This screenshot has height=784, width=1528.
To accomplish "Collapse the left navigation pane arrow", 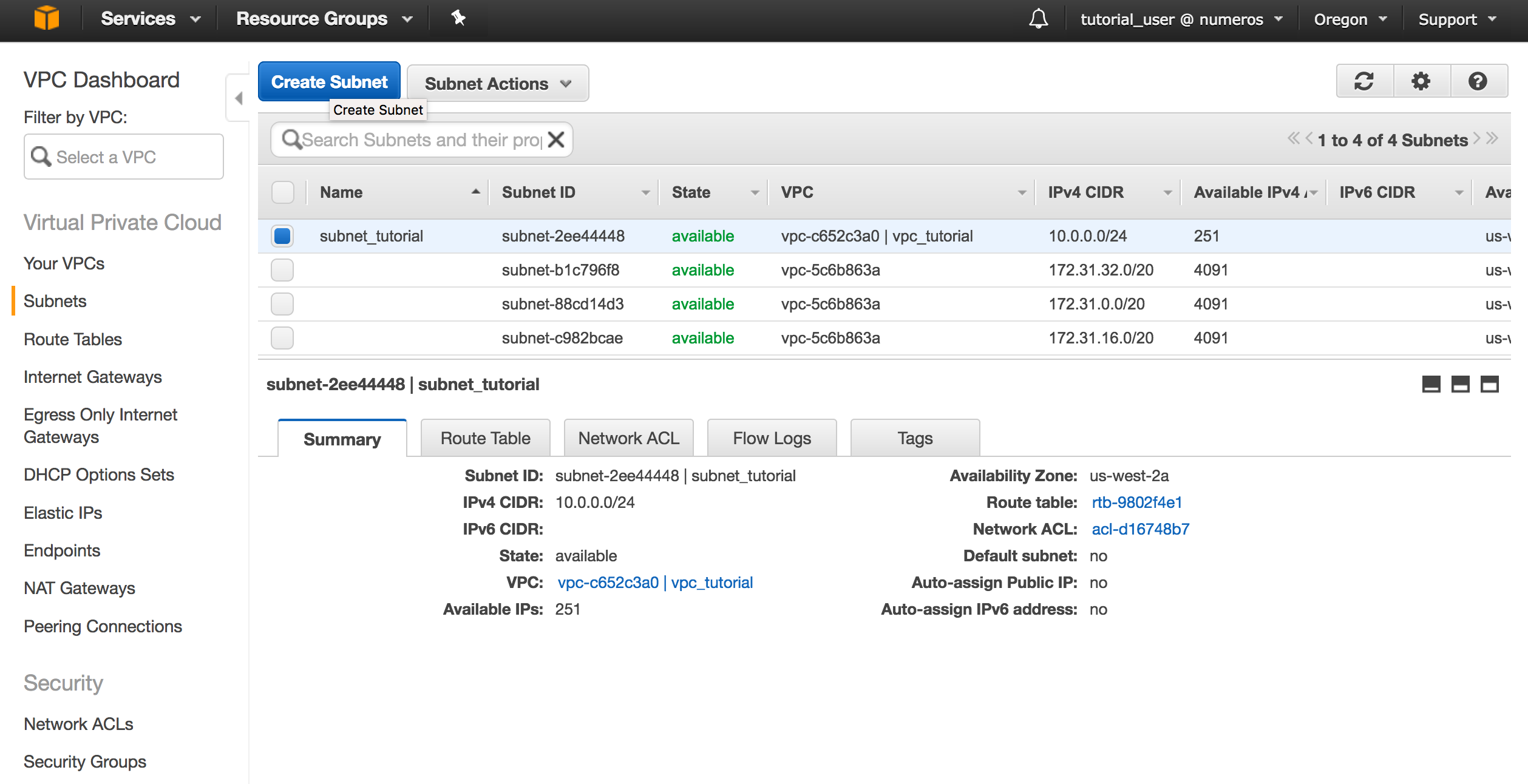I will (239, 98).
